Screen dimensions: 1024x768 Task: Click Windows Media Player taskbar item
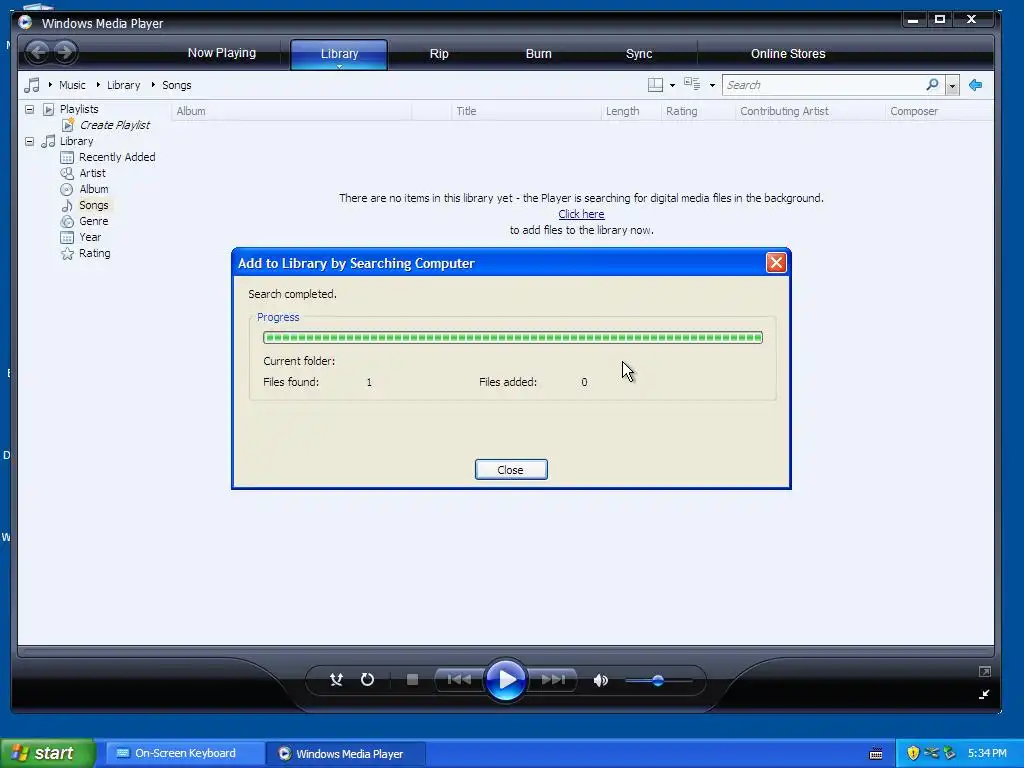(x=346, y=754)
